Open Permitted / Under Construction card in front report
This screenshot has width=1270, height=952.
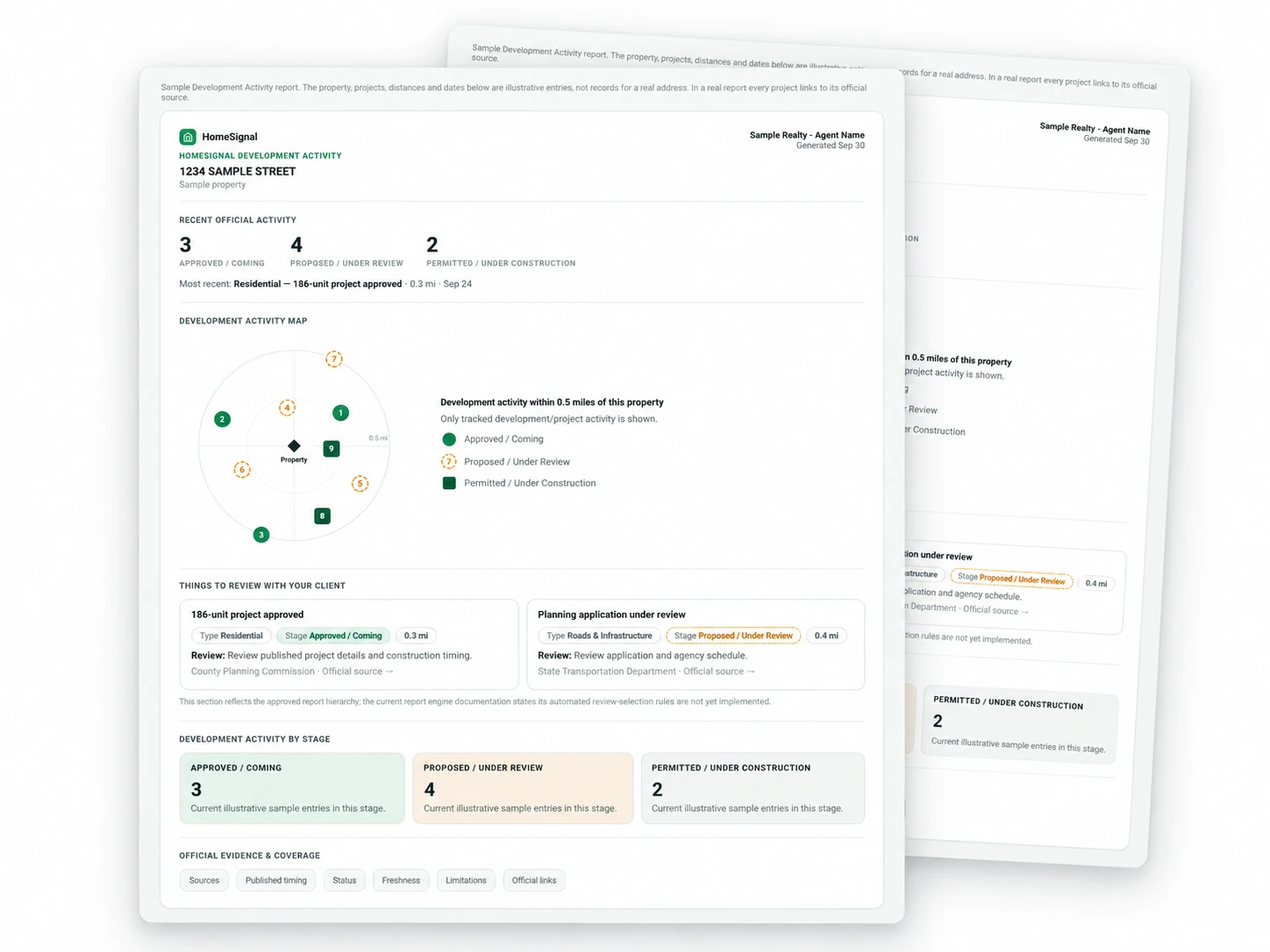(x=753, y=788)
